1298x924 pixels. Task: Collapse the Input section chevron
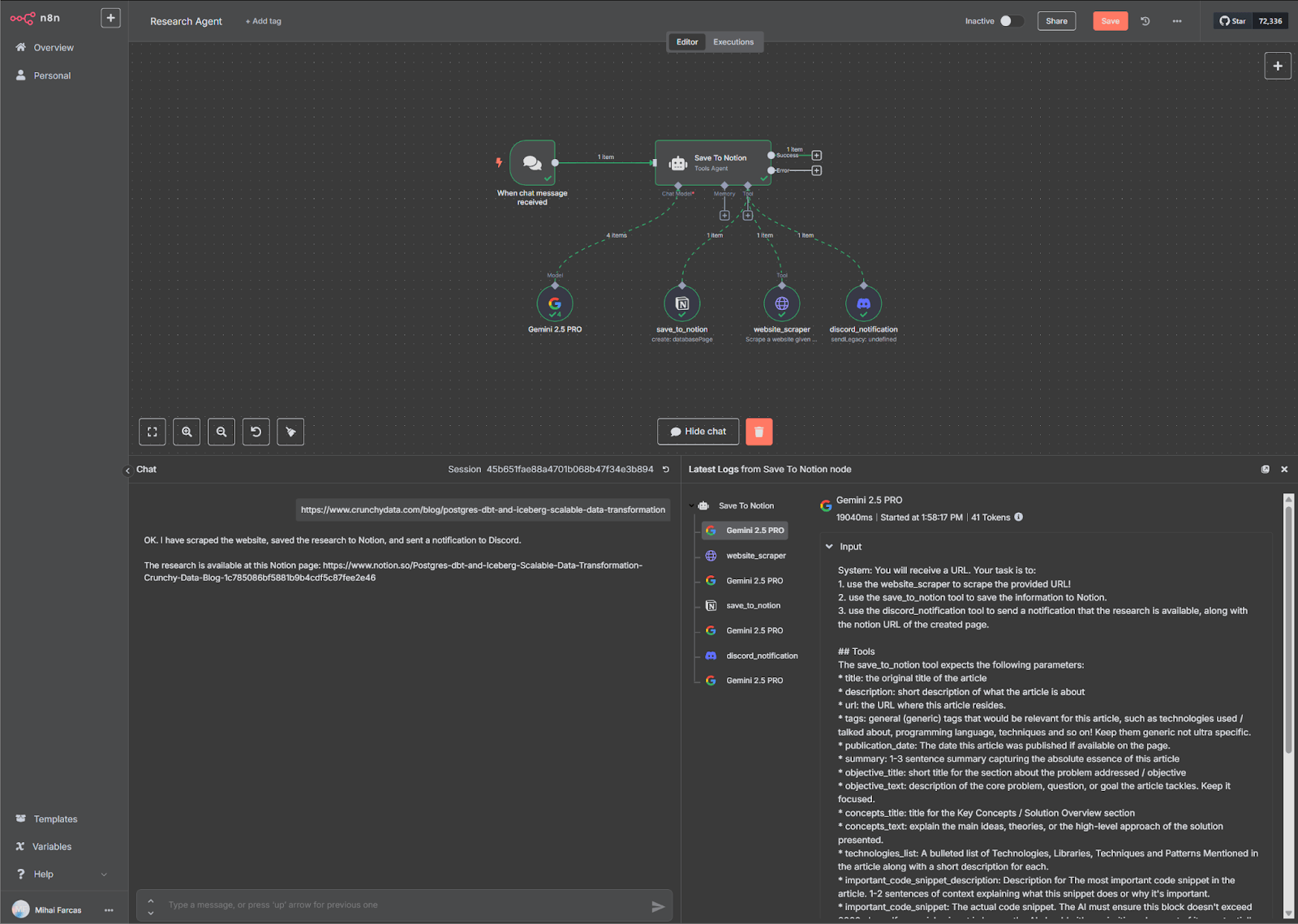point(829,547)
